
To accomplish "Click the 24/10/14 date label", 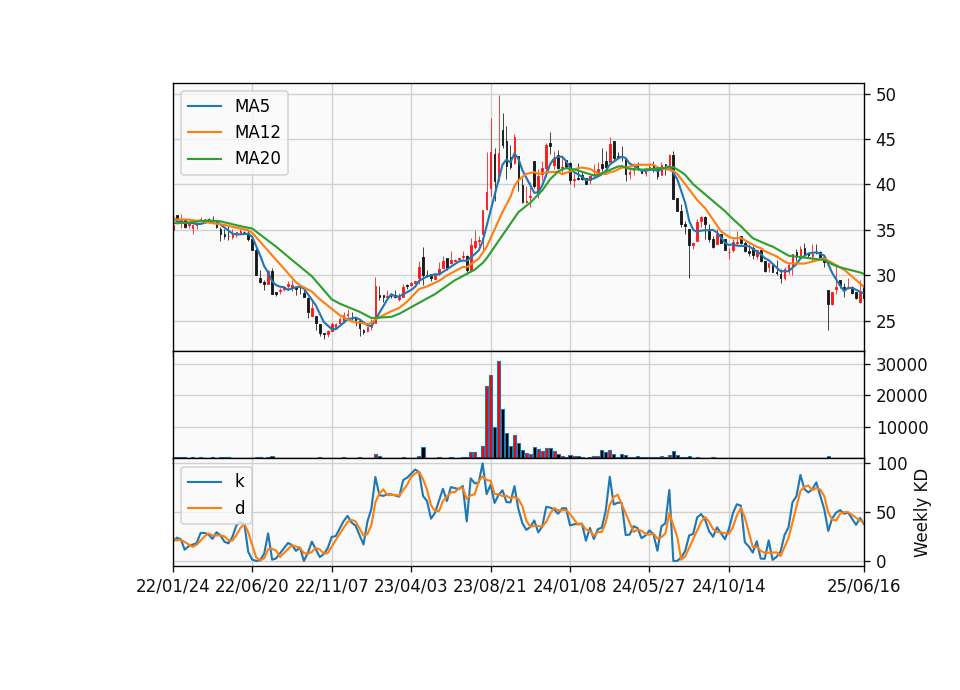I will (x=729, y=587).
